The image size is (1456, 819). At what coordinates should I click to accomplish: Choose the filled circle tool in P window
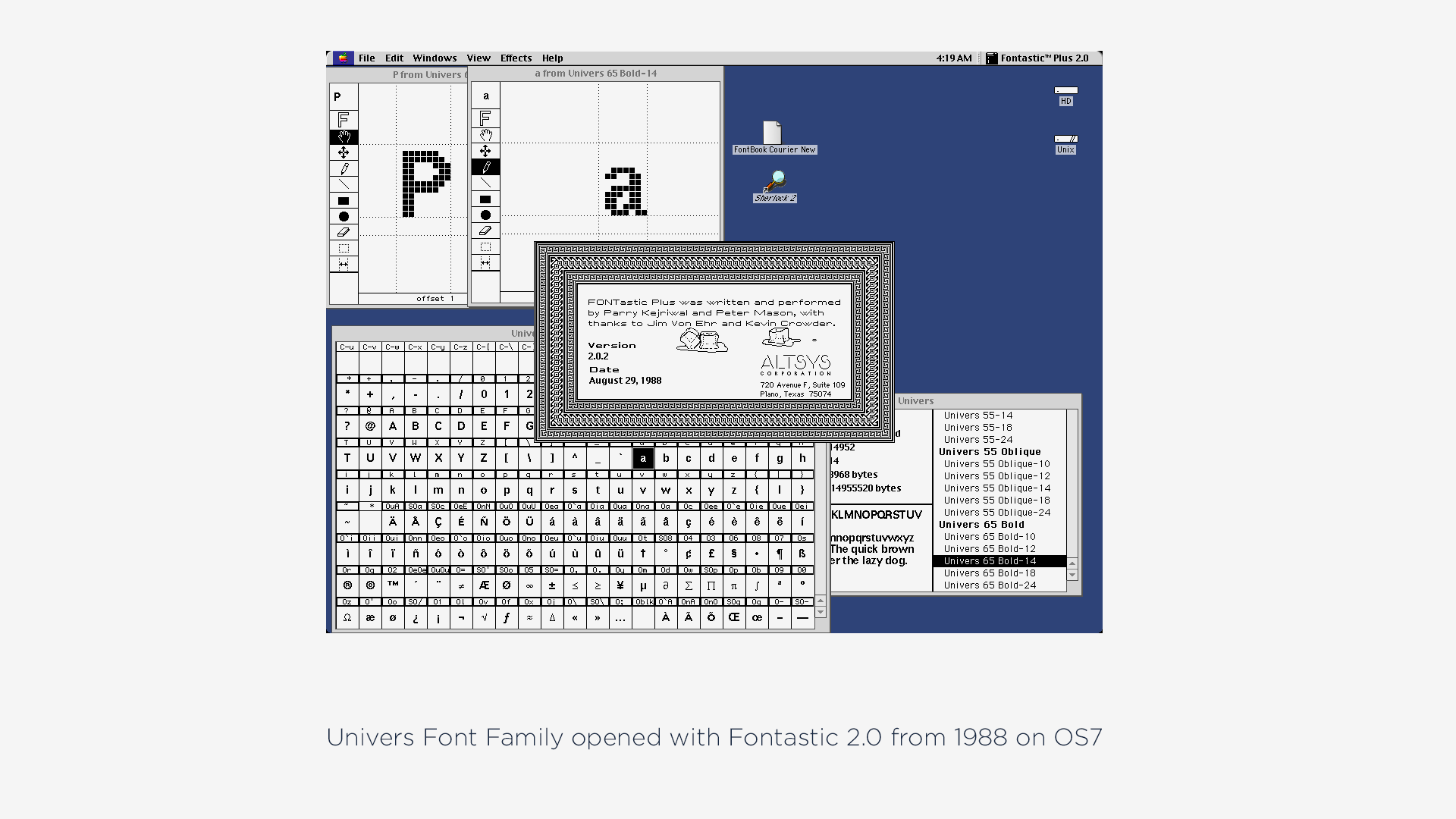click(x=344, y=216)
